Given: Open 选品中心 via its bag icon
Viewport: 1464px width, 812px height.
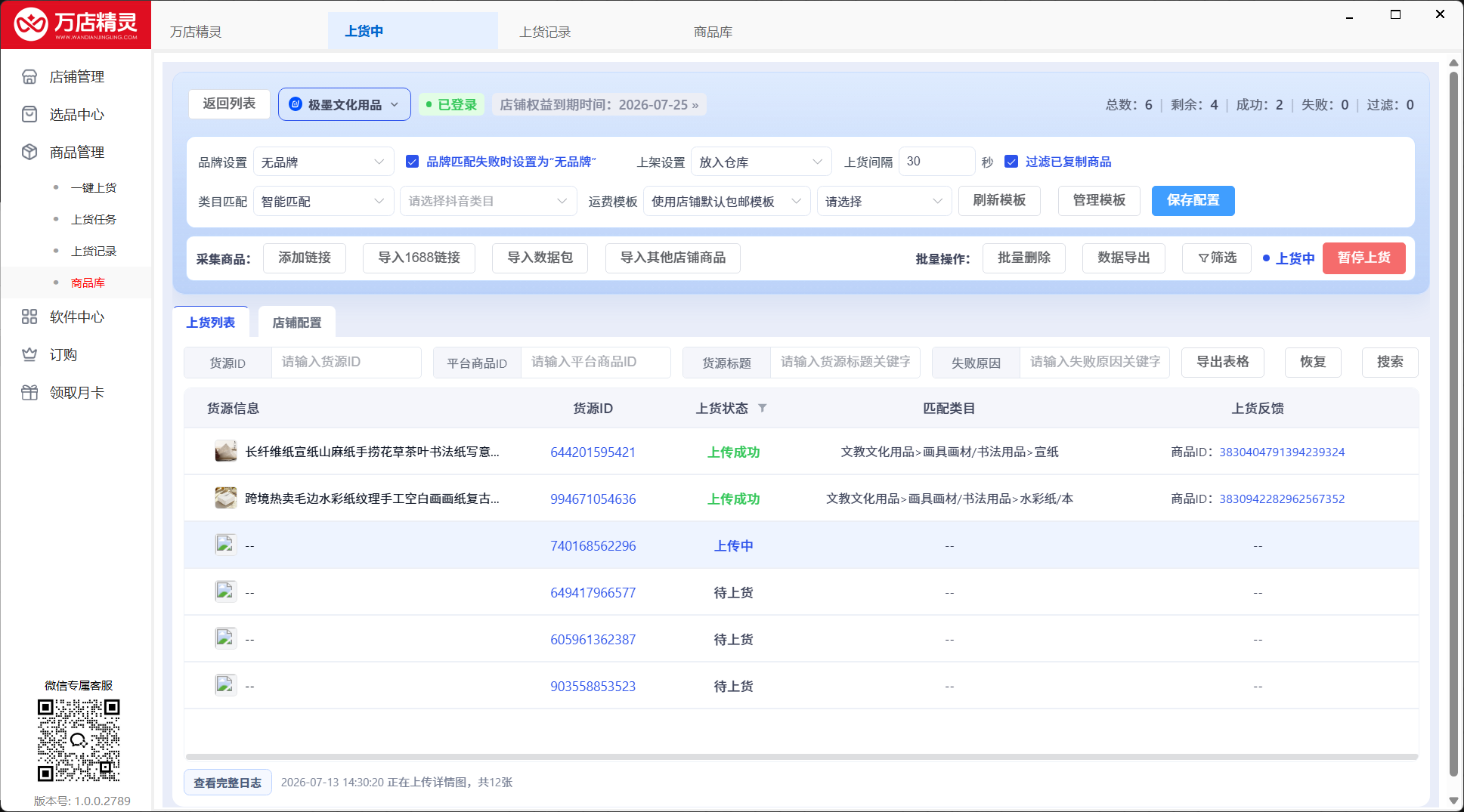Looking at the screenshot, I should click(x=29, y=115).
